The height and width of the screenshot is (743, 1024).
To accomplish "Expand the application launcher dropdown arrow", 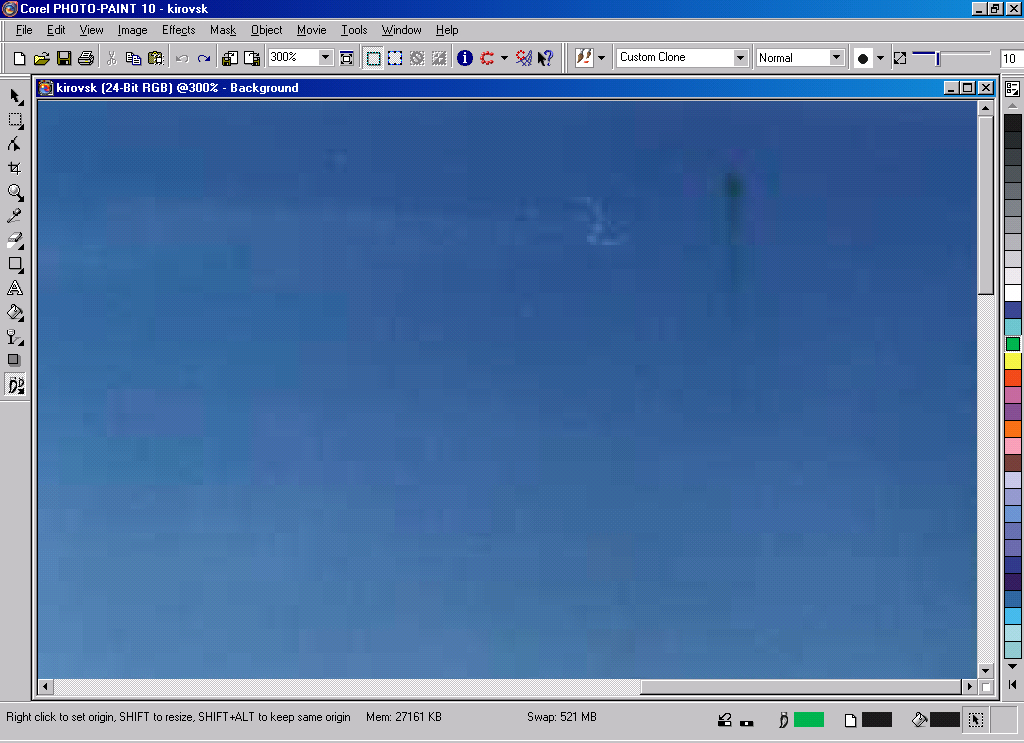I will [504, 58].
